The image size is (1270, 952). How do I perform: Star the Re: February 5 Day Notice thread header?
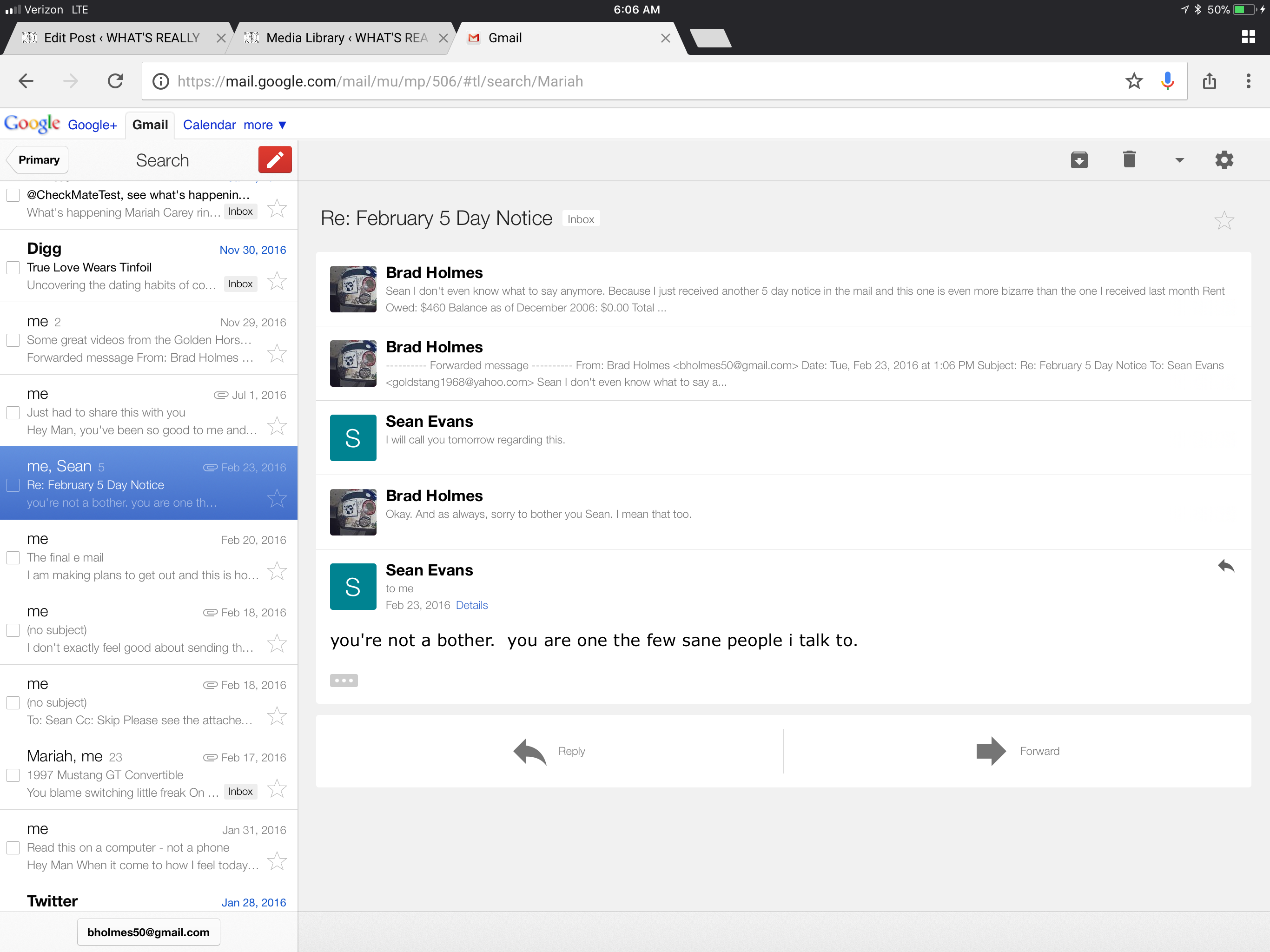1224,220
